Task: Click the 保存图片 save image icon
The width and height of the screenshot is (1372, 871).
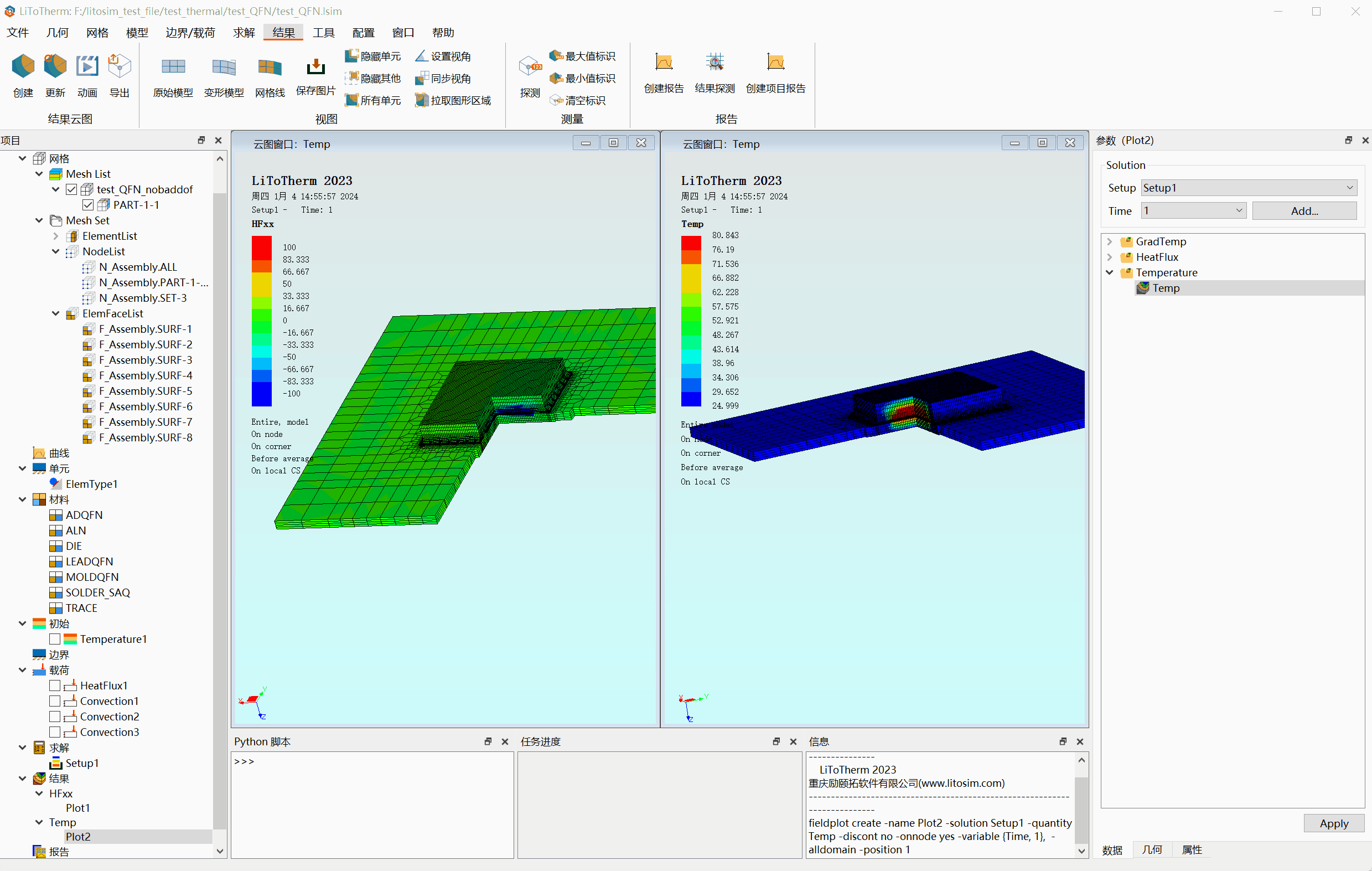Action: 315,67
